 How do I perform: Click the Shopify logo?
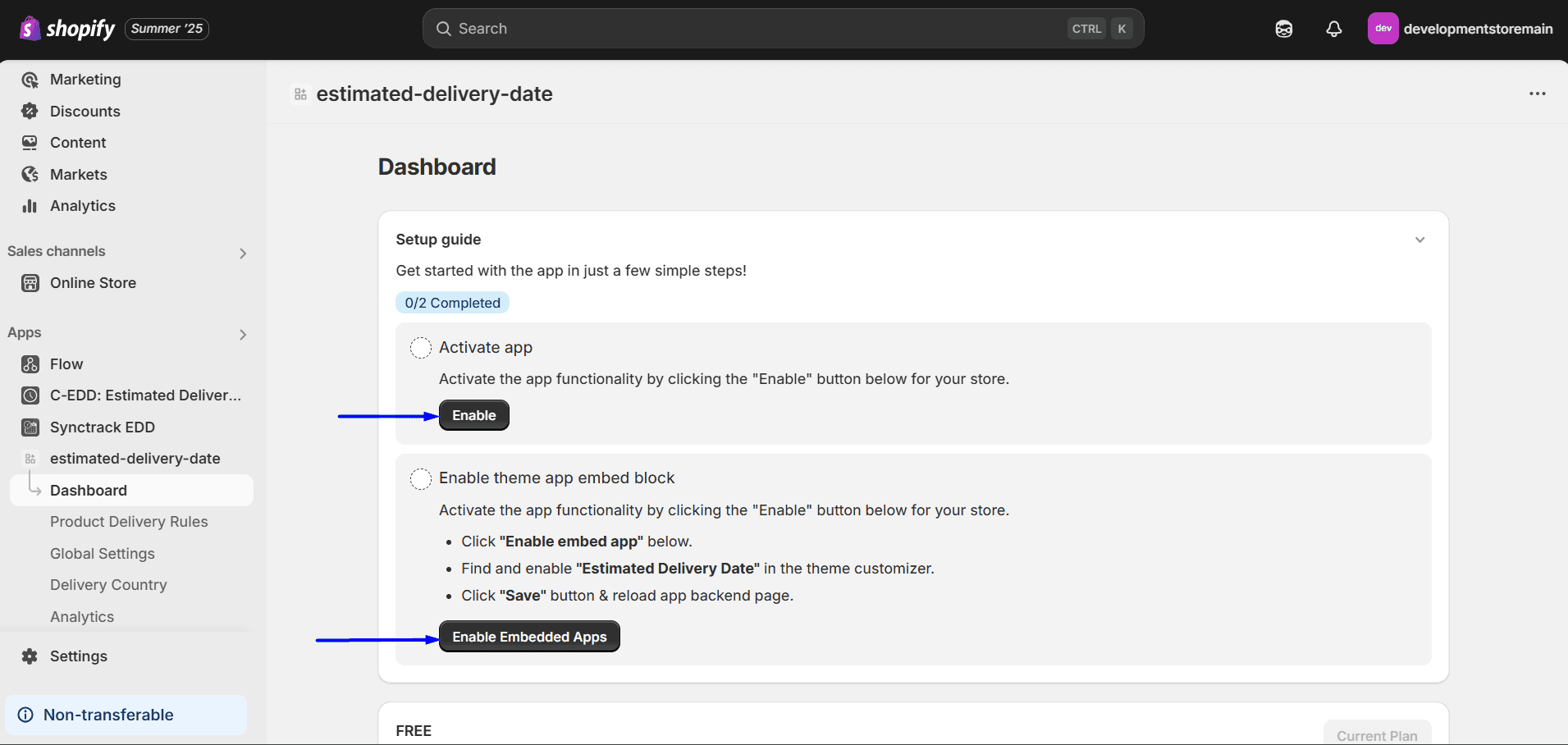pos(67,29)
